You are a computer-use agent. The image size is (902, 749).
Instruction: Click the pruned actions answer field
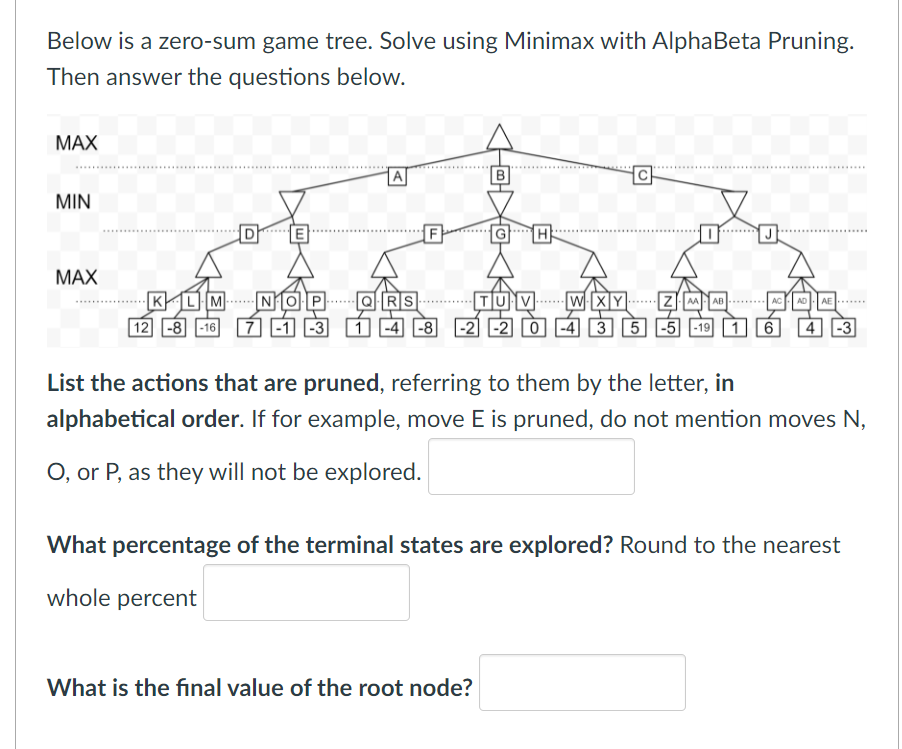pos(531,466)
